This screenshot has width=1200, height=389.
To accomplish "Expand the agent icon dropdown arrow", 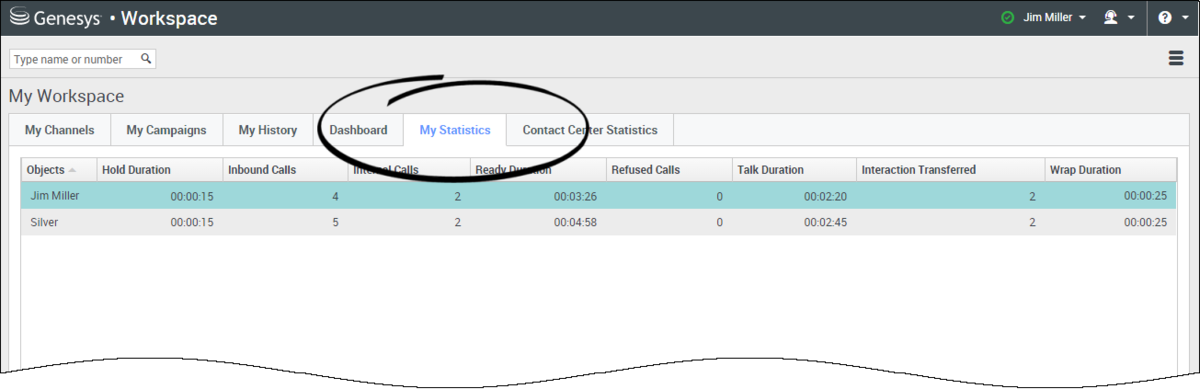I will [x=1131, y=18].
